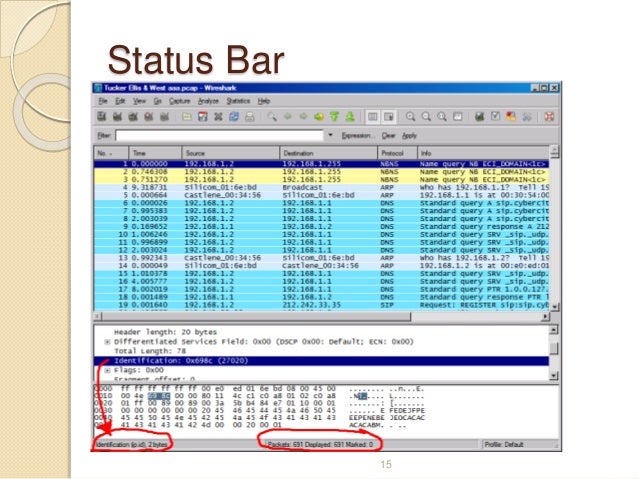Open the View menu

(139, 101)
